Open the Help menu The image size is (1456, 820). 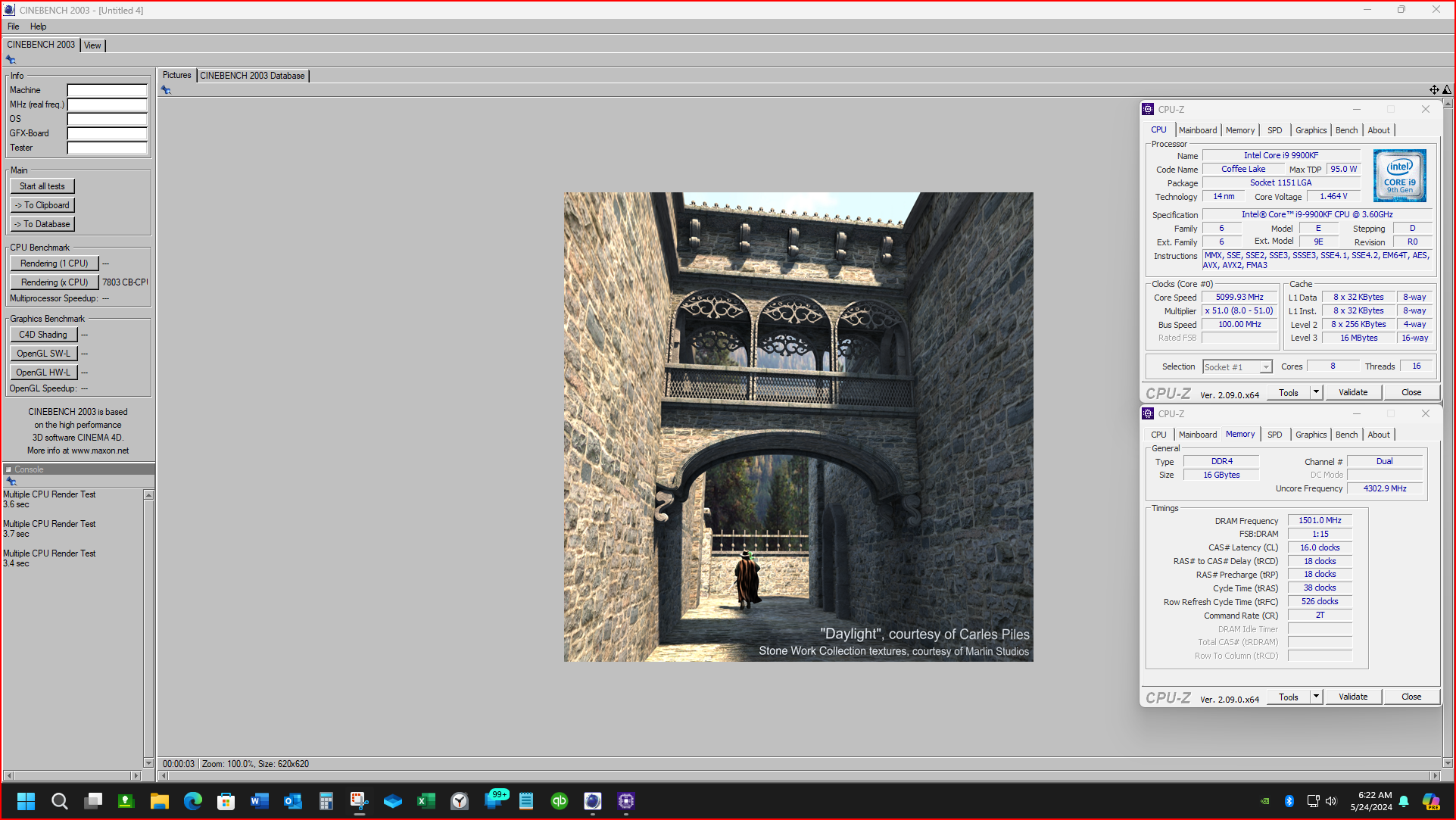tap(38, 27)
